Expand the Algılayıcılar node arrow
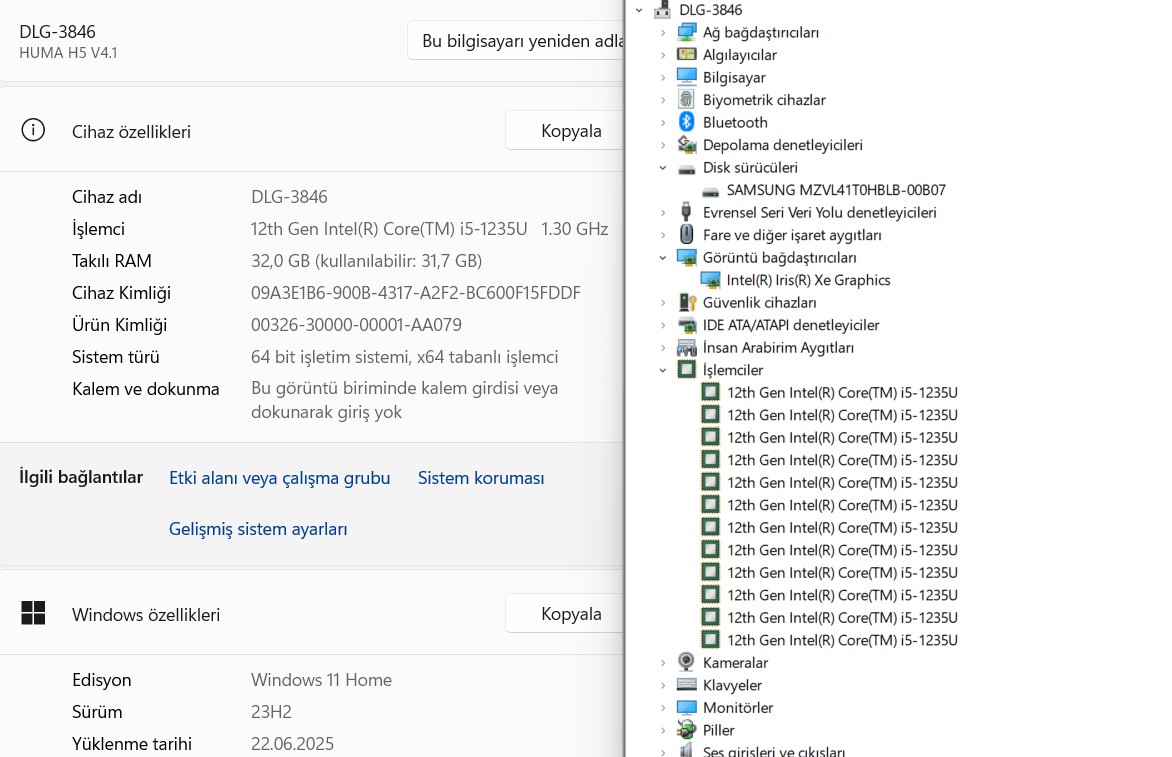Viewport: 1172px width, 757px height. point(663,55)
